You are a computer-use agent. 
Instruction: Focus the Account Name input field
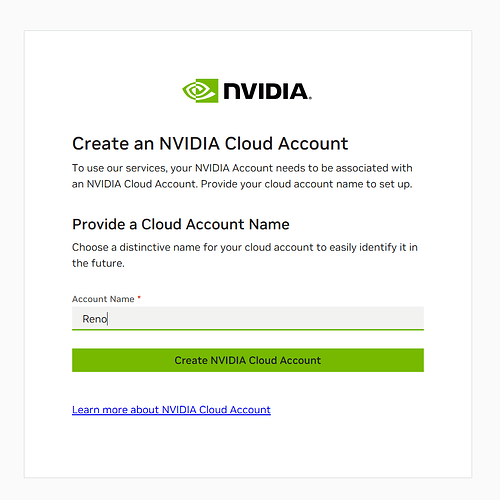[x=248, y=318]
